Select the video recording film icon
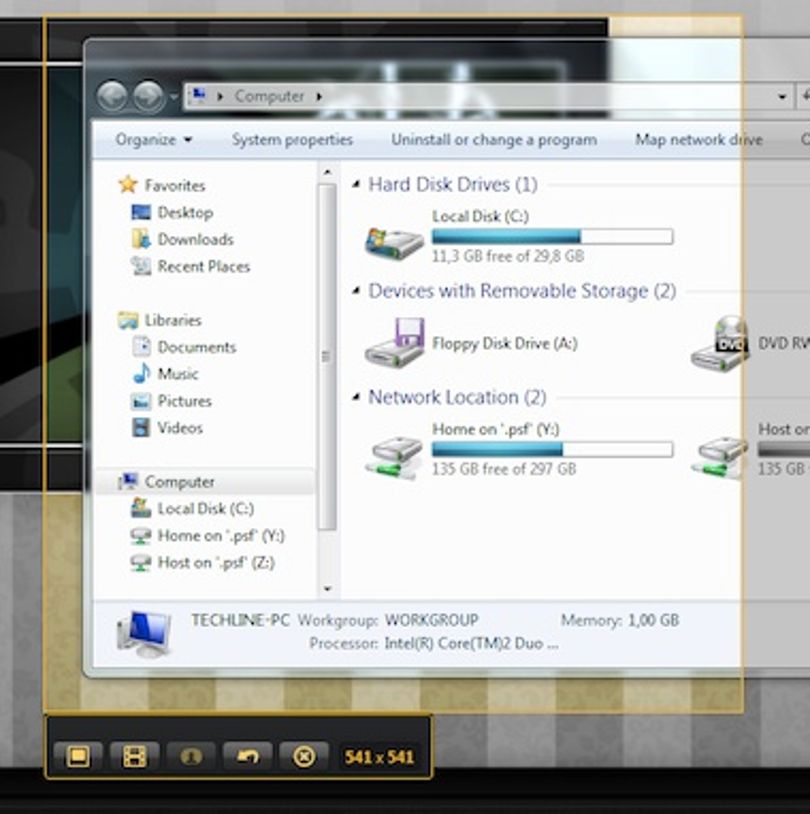The height and width of the screenshot is (814, 810). (134, 756)
